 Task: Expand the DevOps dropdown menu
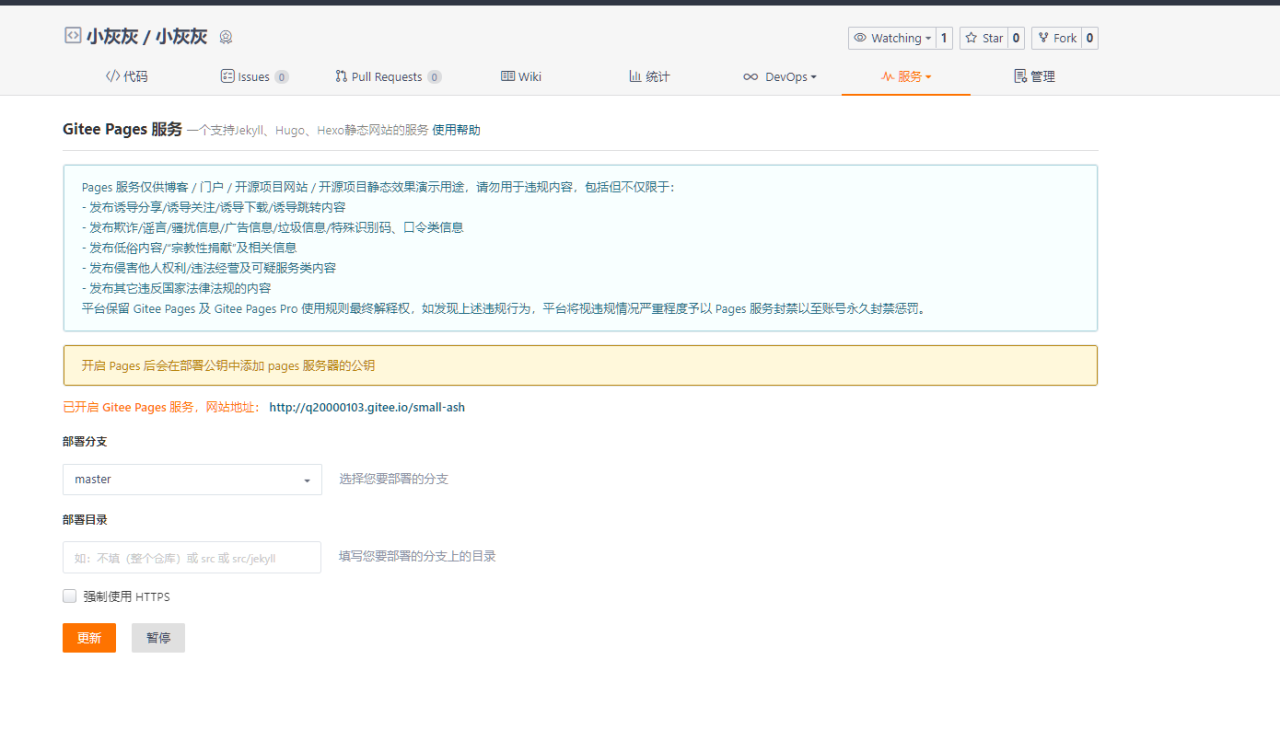coord(780,77)
